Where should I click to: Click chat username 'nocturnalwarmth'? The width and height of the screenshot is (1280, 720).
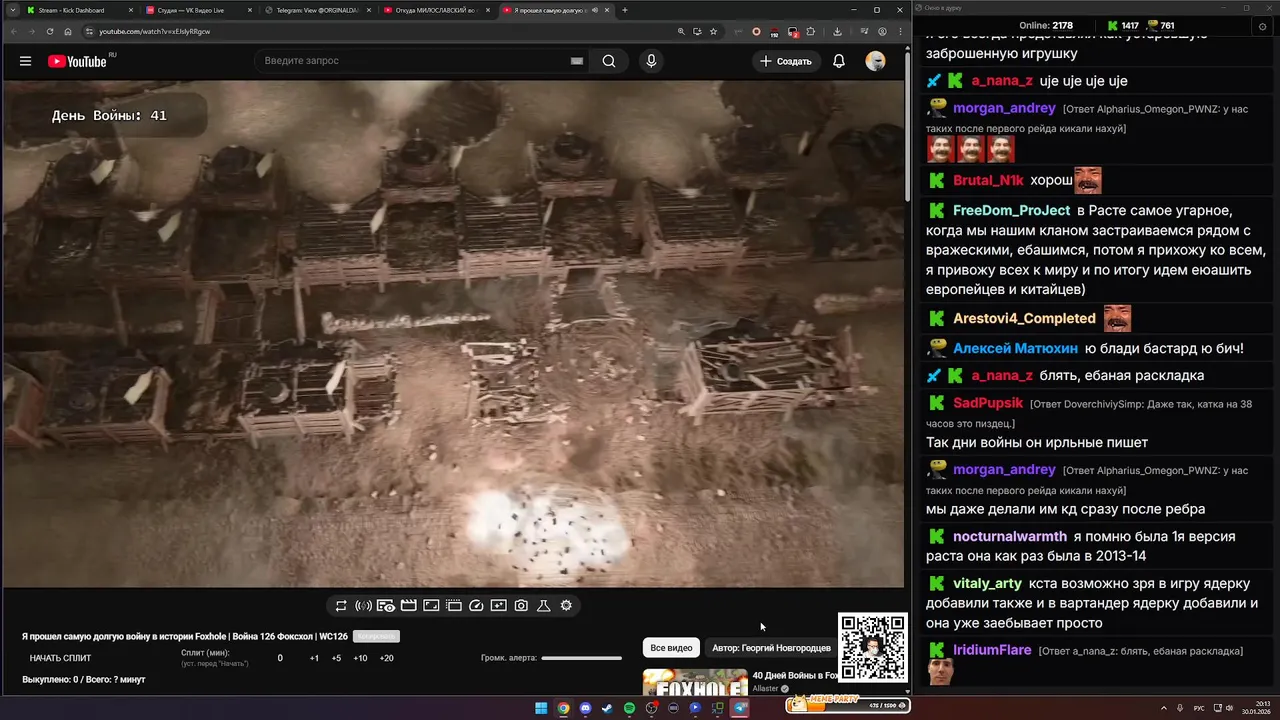[1010, 537]
